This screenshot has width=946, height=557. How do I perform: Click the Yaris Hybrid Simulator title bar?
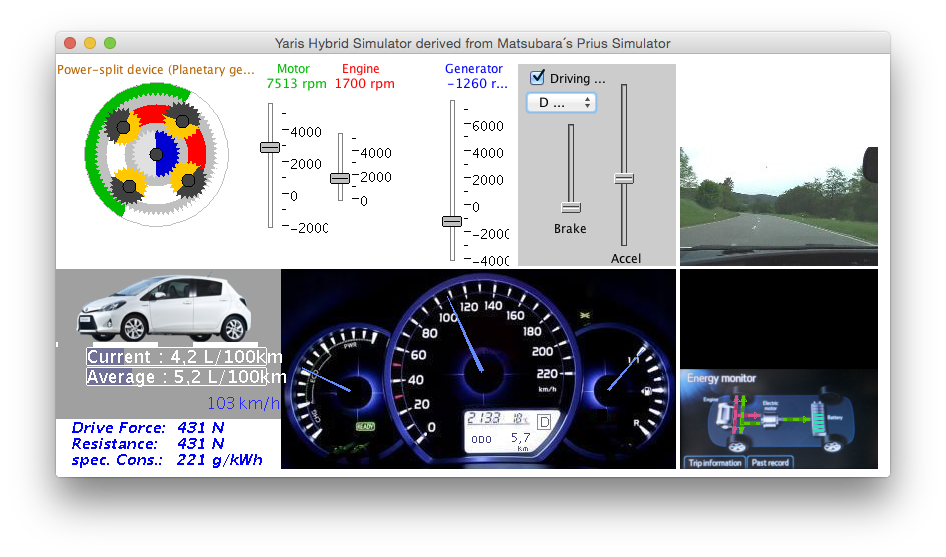click(472, 43)
